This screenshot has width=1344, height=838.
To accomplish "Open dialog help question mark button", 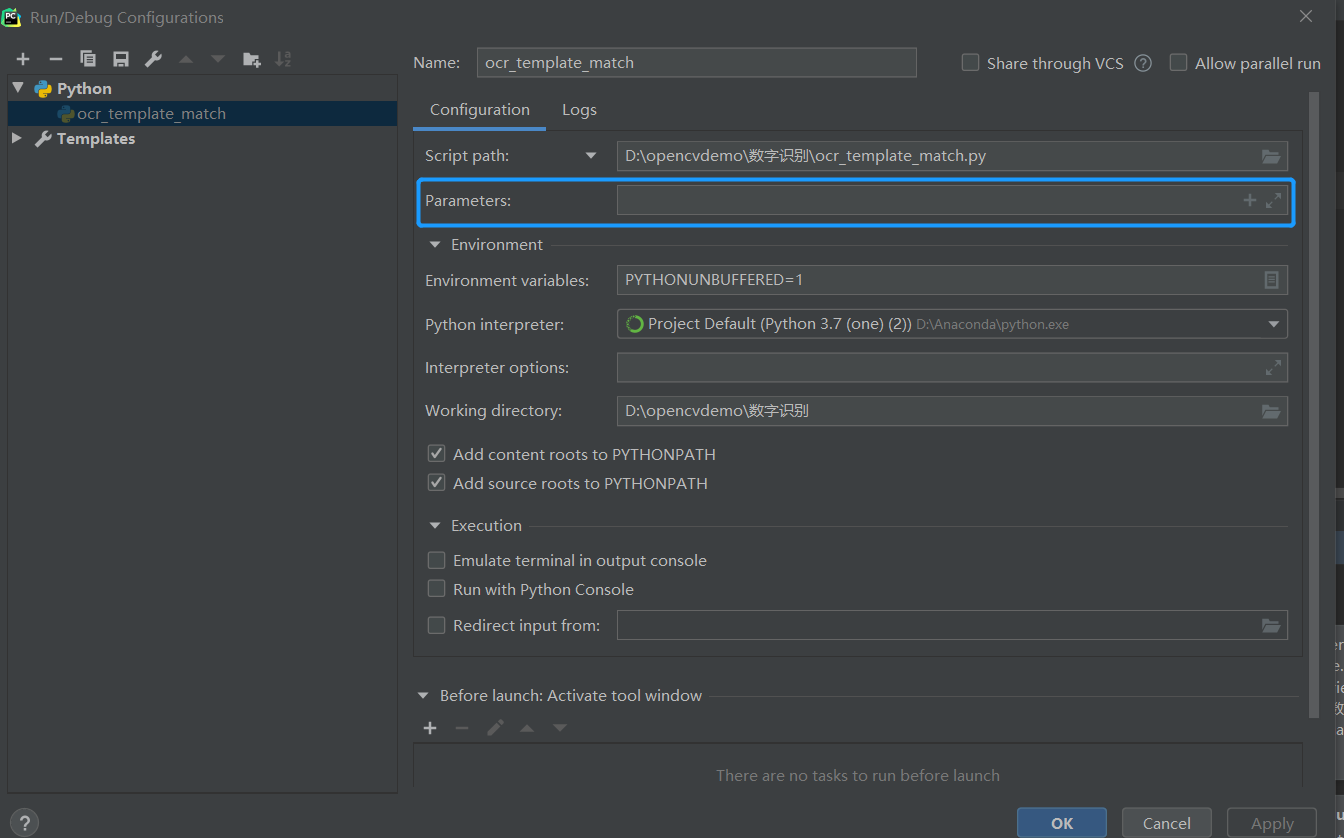I will click(x=26, y=823).
